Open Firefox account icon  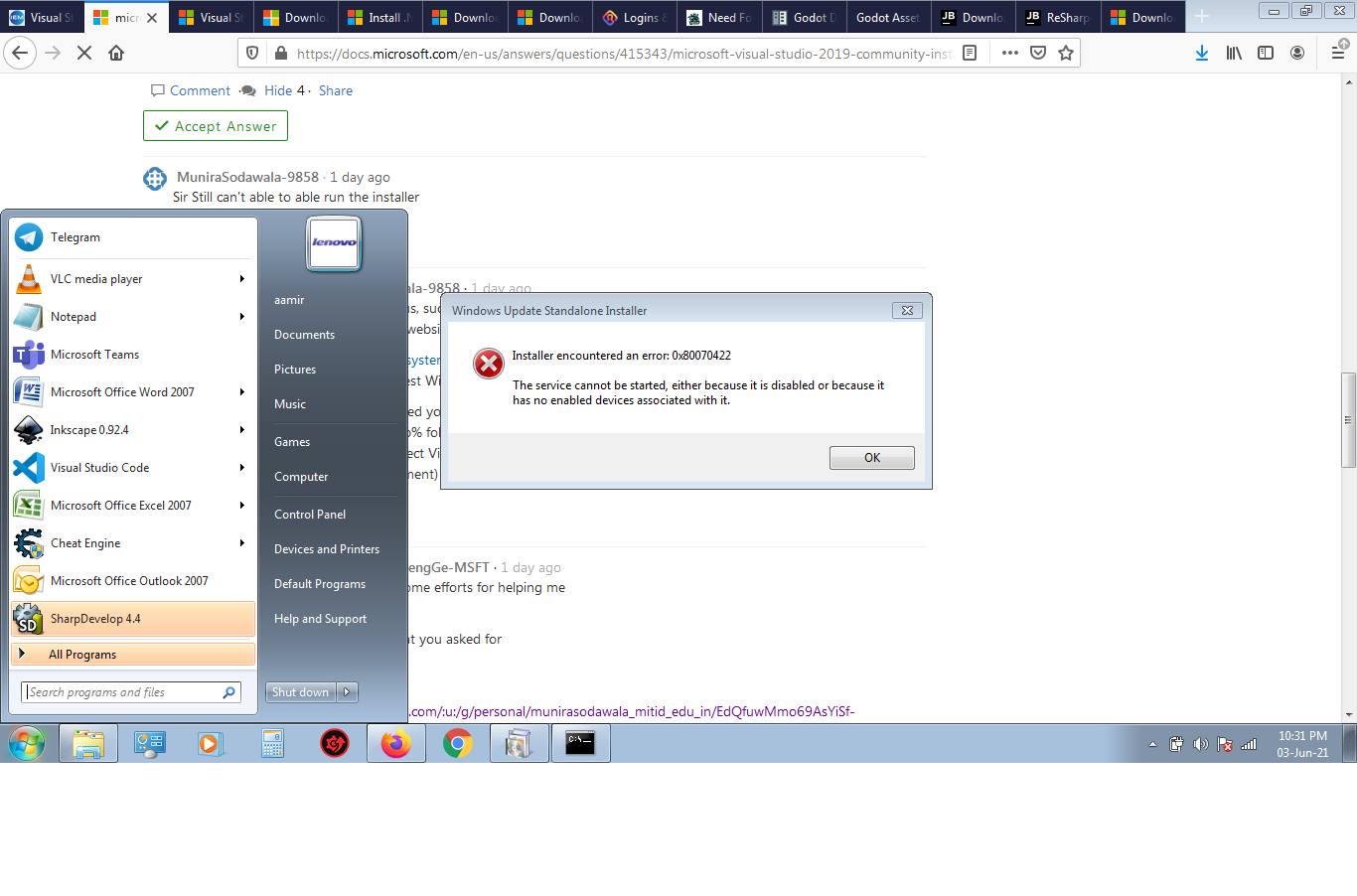1297,53
